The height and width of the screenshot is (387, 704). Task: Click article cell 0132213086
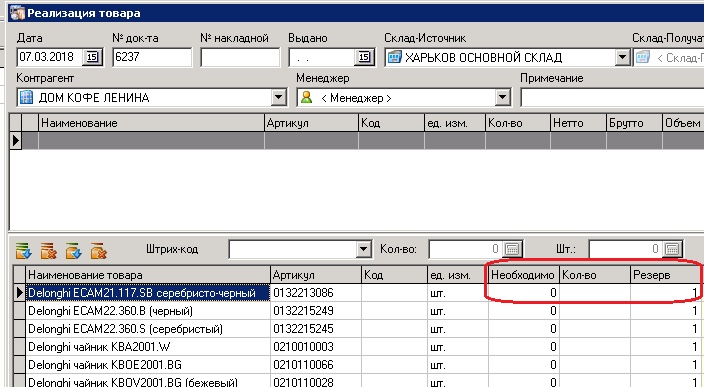316,293
